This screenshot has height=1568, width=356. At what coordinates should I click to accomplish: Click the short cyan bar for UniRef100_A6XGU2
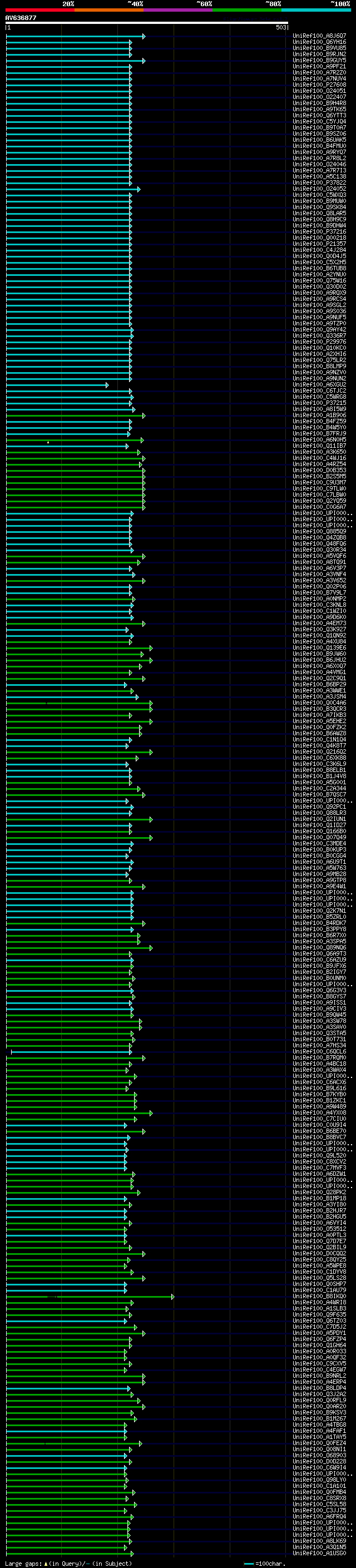57,385
